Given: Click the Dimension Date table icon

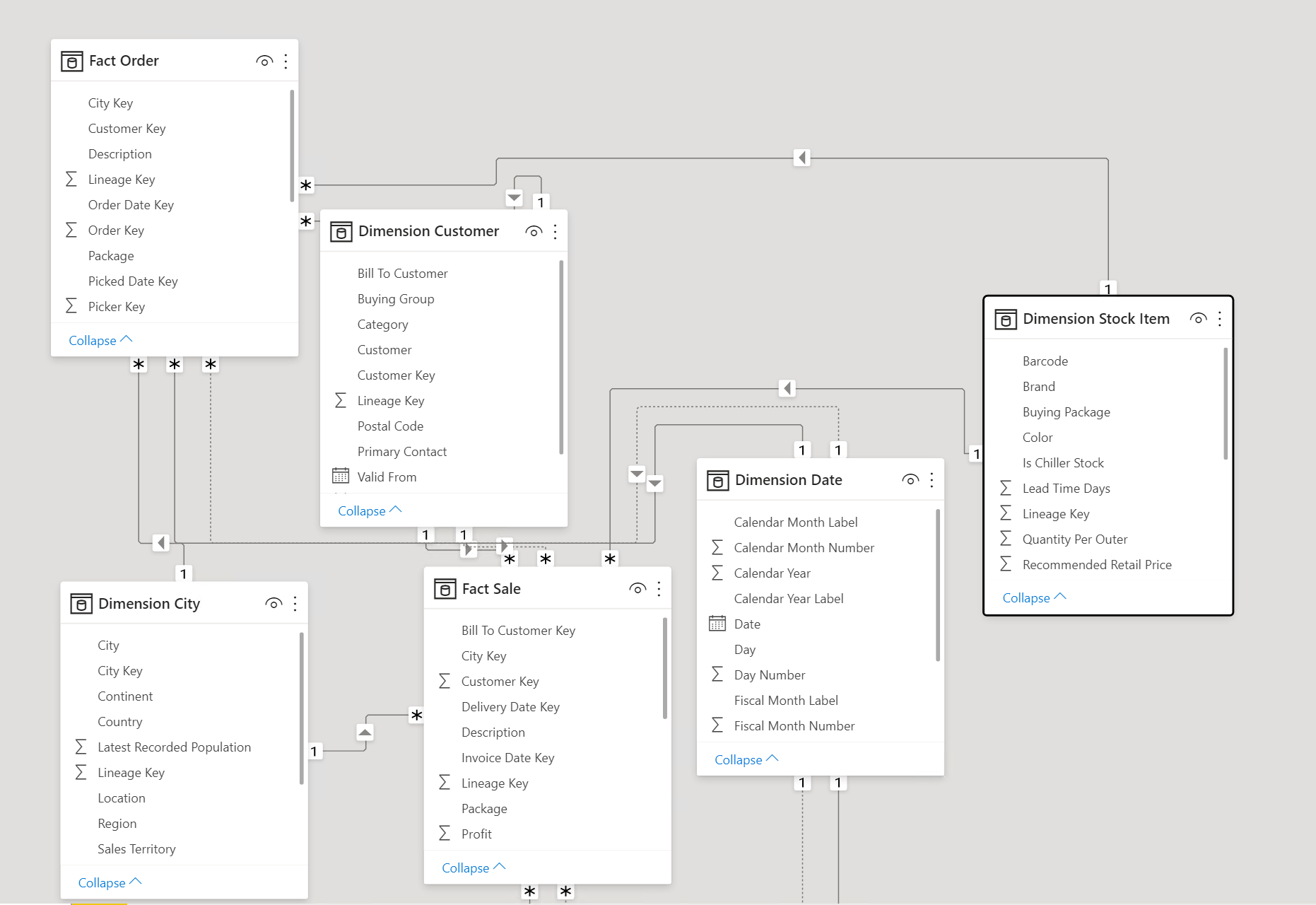Looking at the screenshot, I should 717,481.
